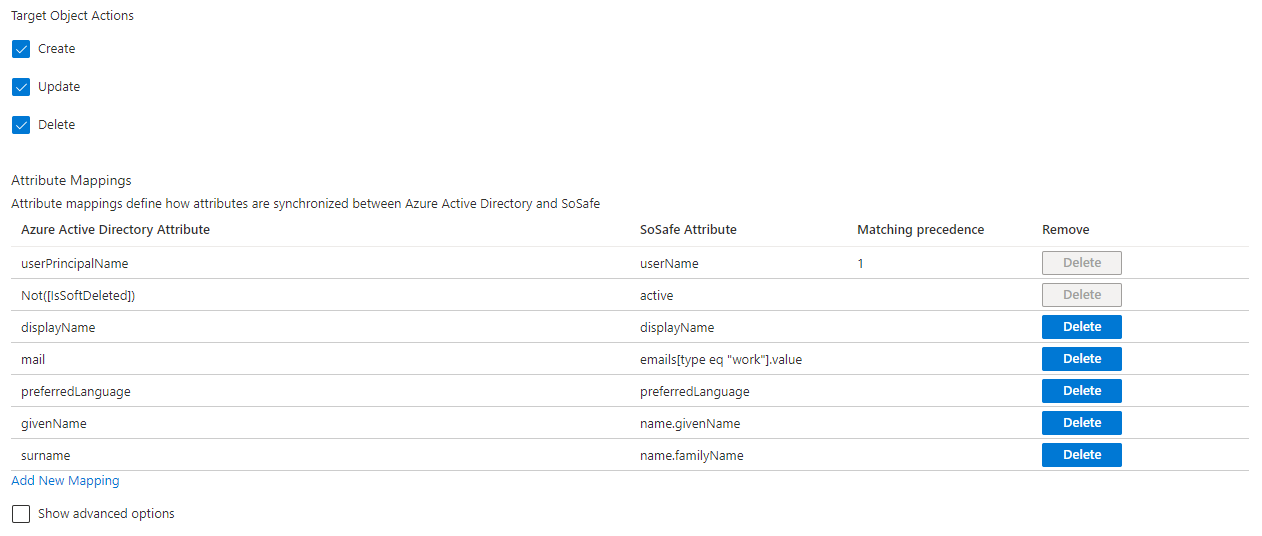Enable Show advanced options checkbox
This screenshot has width=1262, height=536.
pyautogui.click(x=21, y=514)
